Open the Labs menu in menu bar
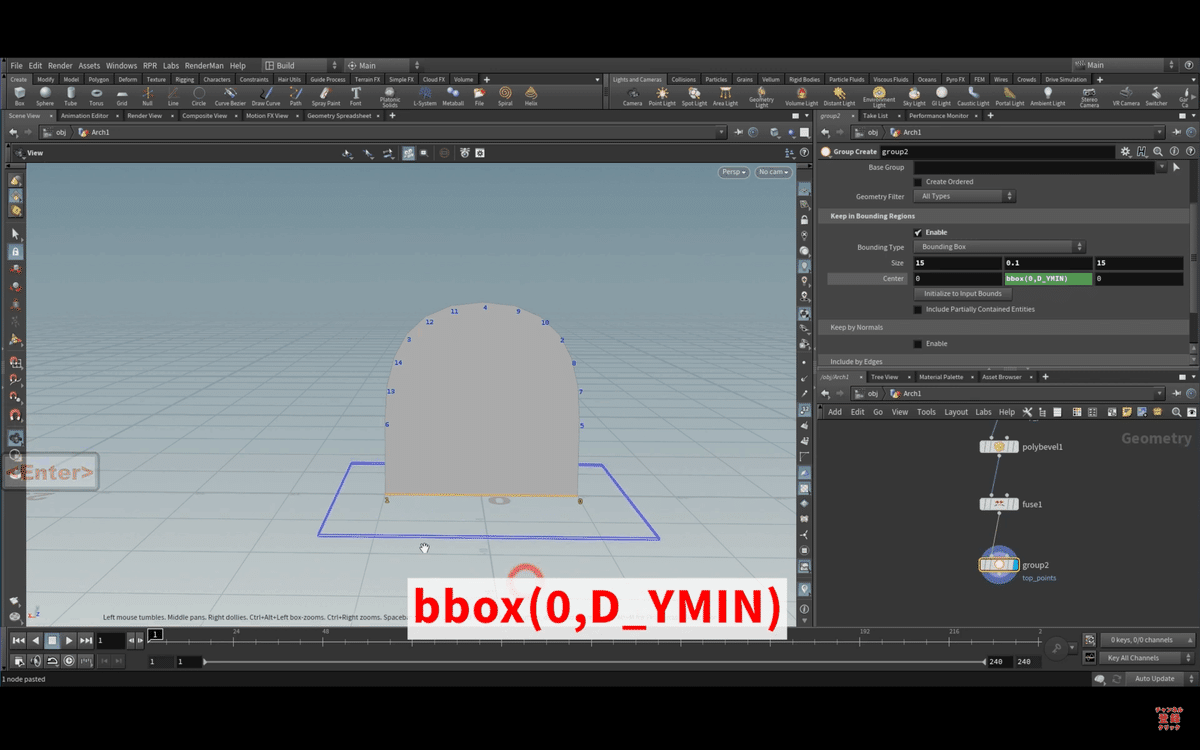This screenshot has height=750, width=1200. point(171,66)
